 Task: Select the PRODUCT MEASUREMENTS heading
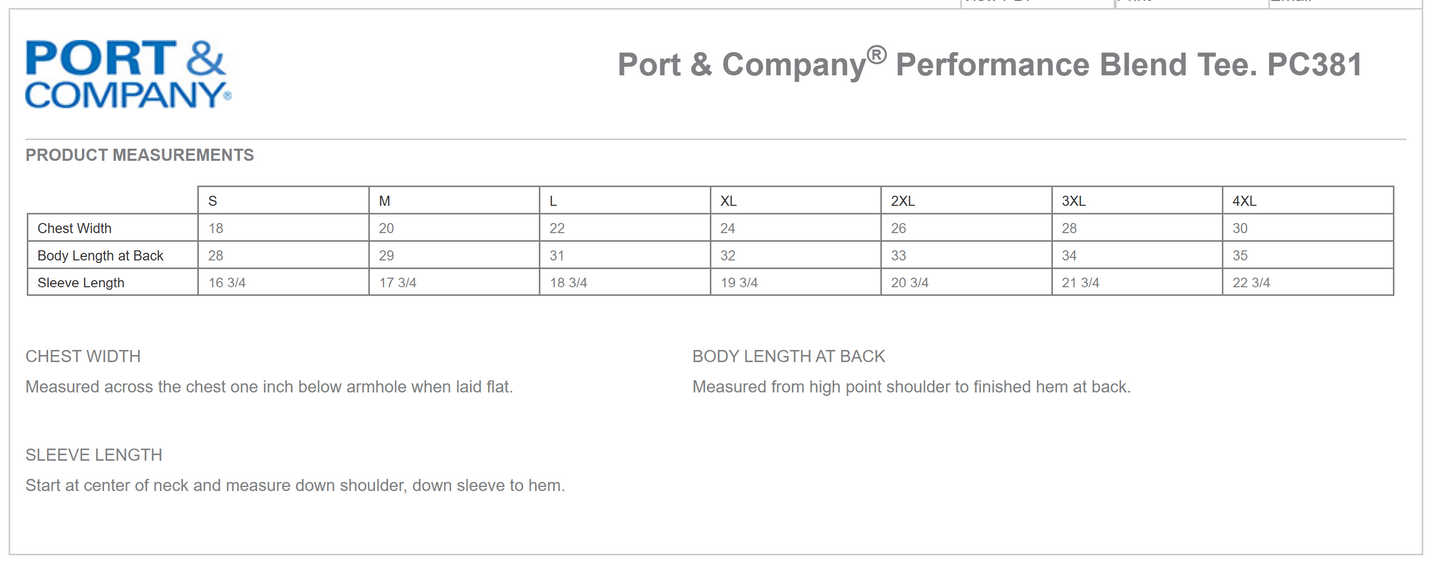tap(140, 155)
